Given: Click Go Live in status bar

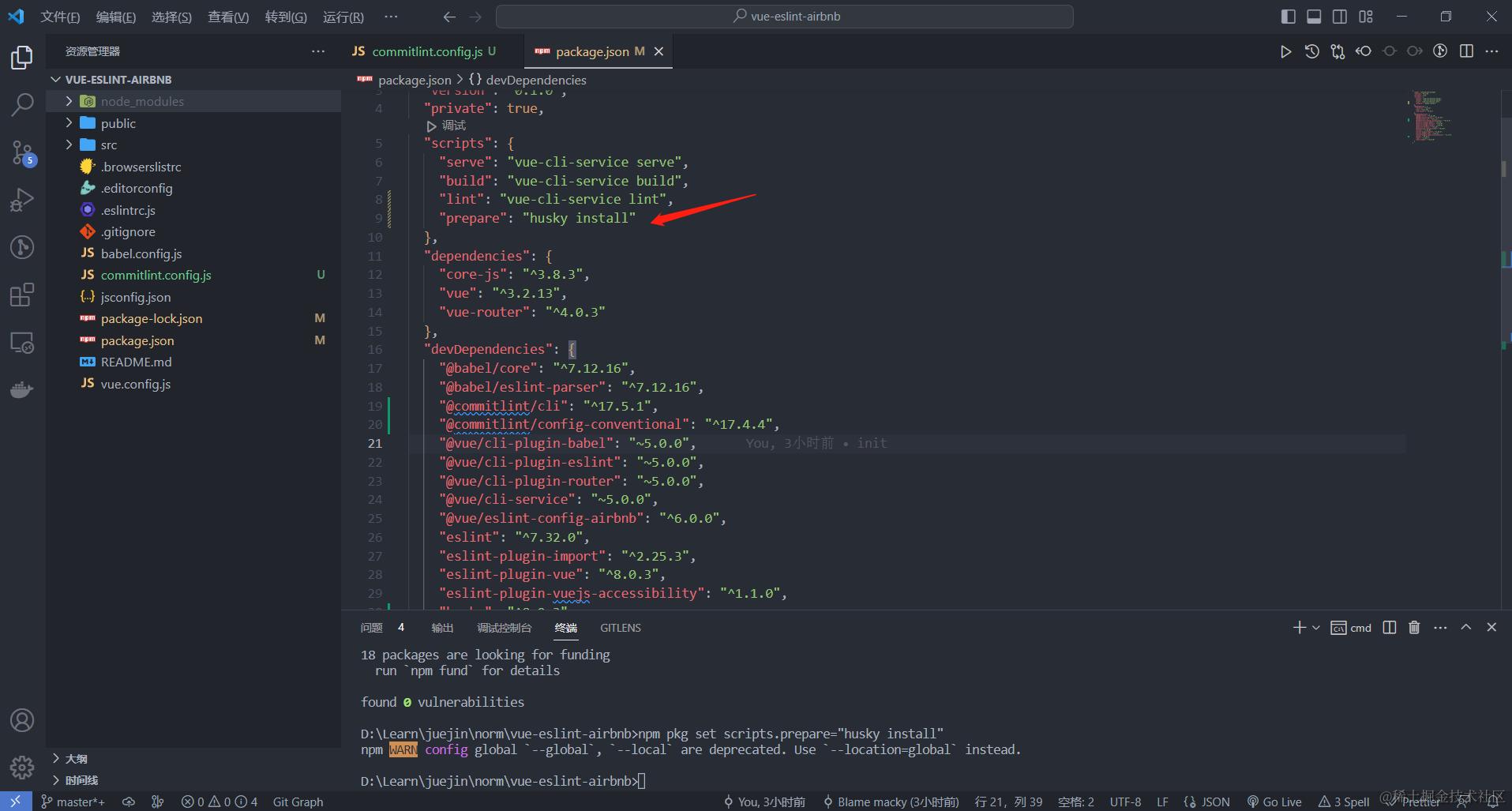Looking at the screenshot, I should click(x=1274, y=802).
